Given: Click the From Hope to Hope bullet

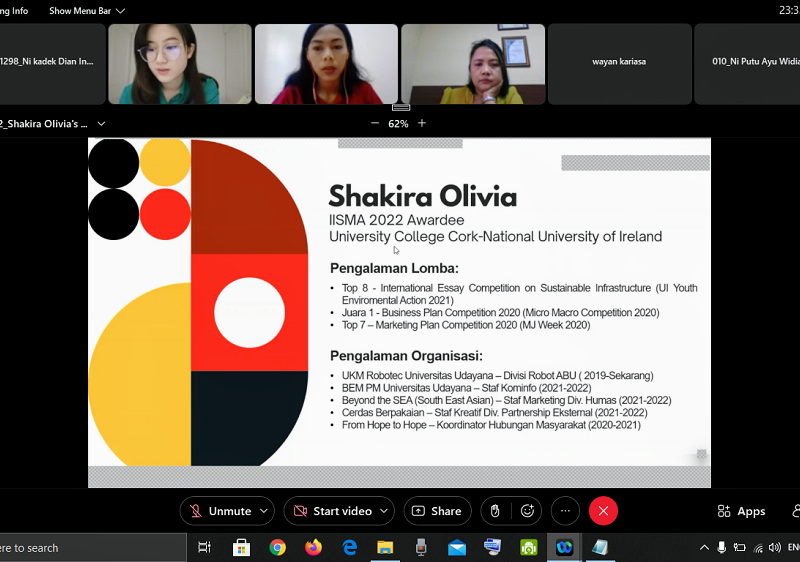Looking at the screenshot, I should (491, 425).
